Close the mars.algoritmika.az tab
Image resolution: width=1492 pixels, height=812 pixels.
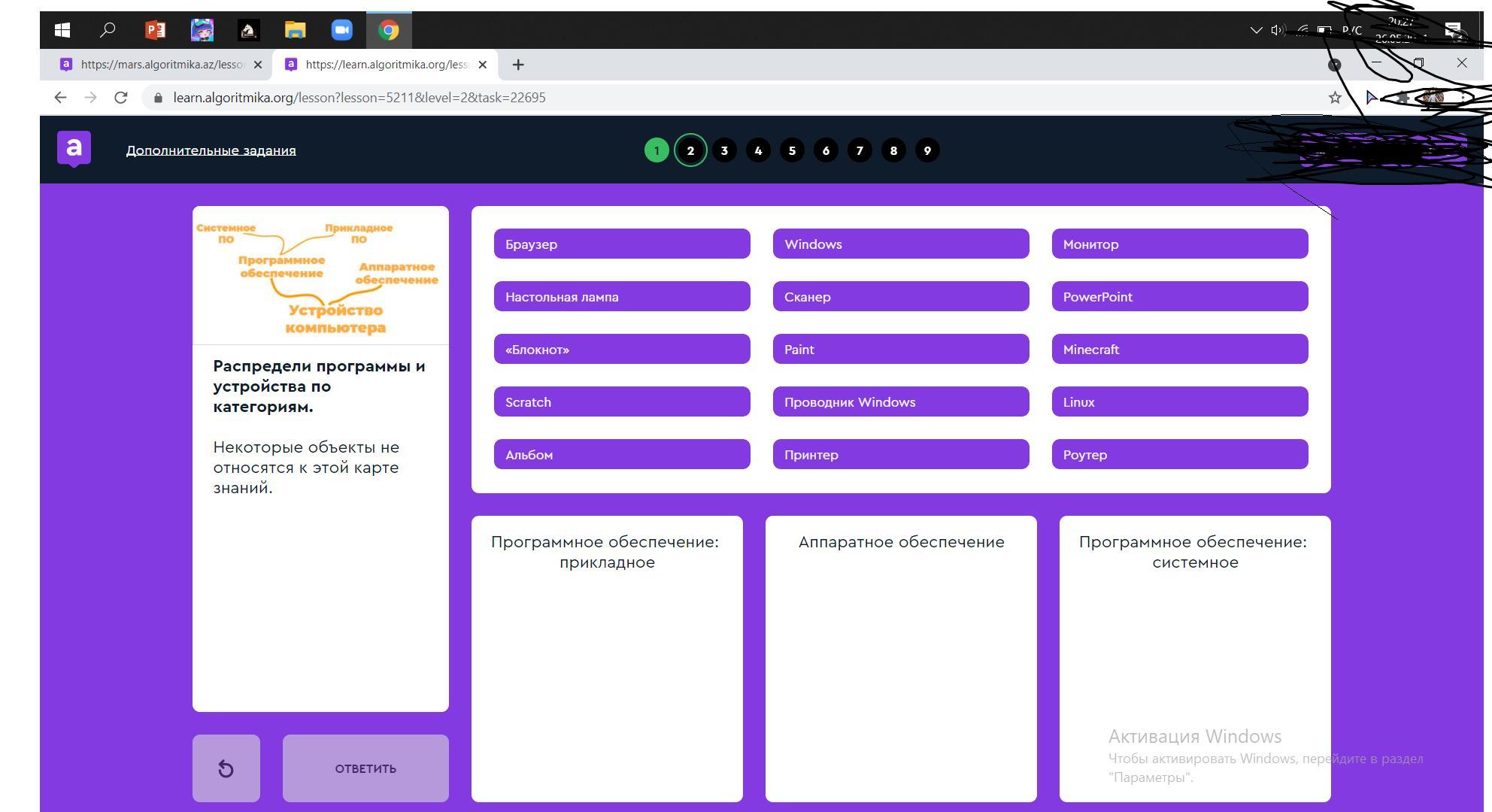click(x=258, y=65)
